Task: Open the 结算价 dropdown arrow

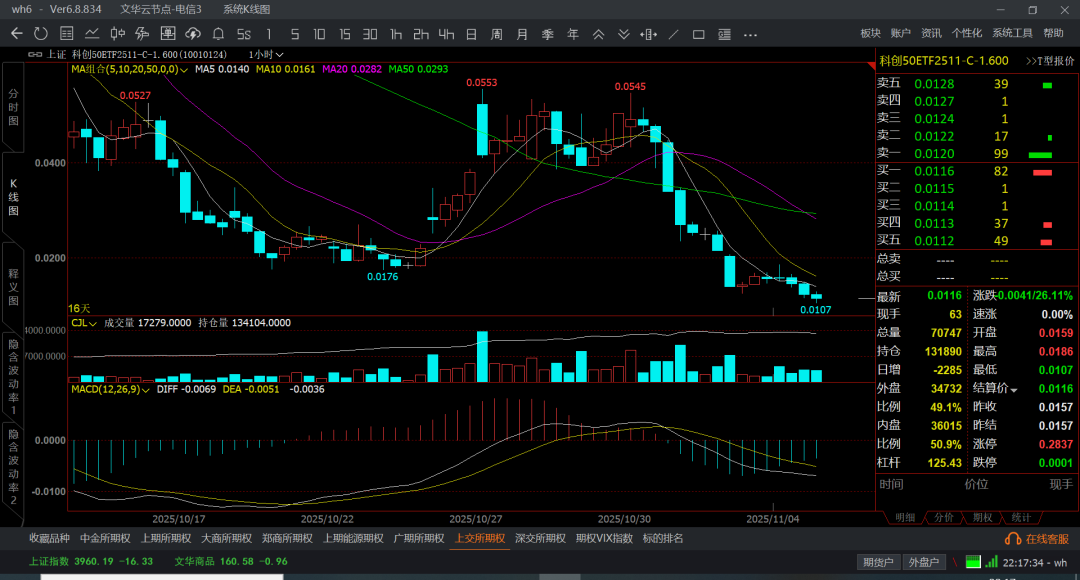Action: [1014, 389]
